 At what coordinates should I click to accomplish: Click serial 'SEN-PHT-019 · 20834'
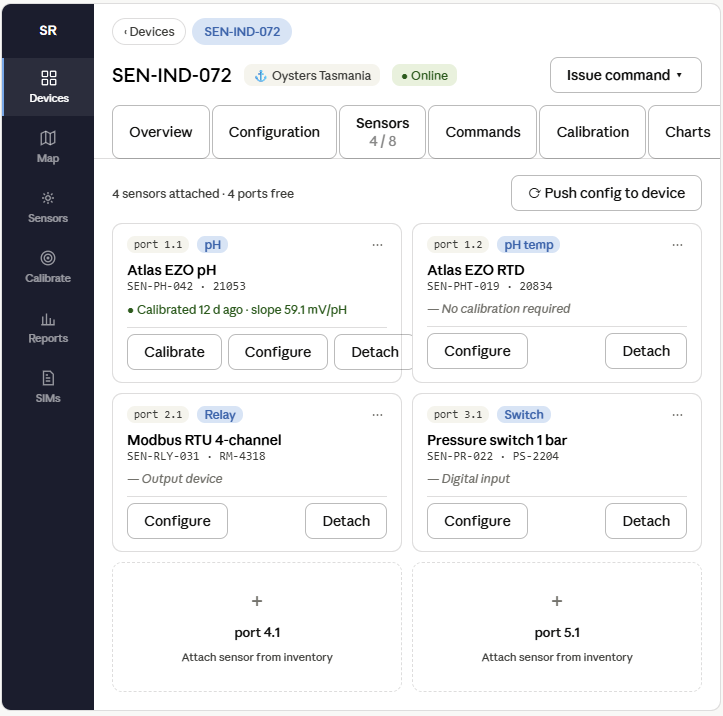tap(490, 286)
